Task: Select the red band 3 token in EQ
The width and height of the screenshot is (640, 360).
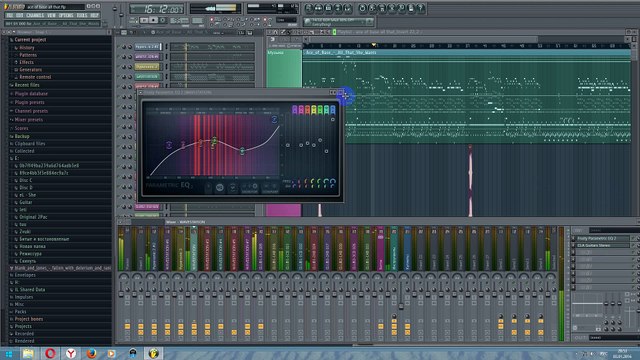Action: [307, 109]
